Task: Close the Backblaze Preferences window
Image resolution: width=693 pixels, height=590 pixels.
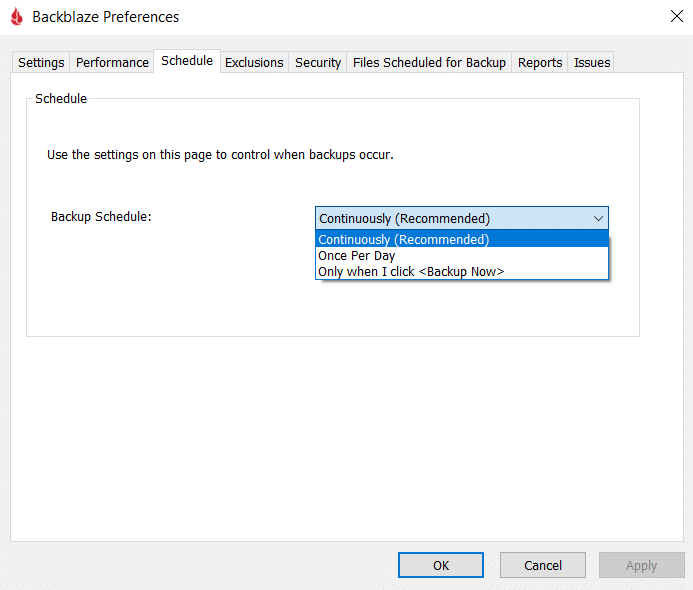Action: click(676, 16)
